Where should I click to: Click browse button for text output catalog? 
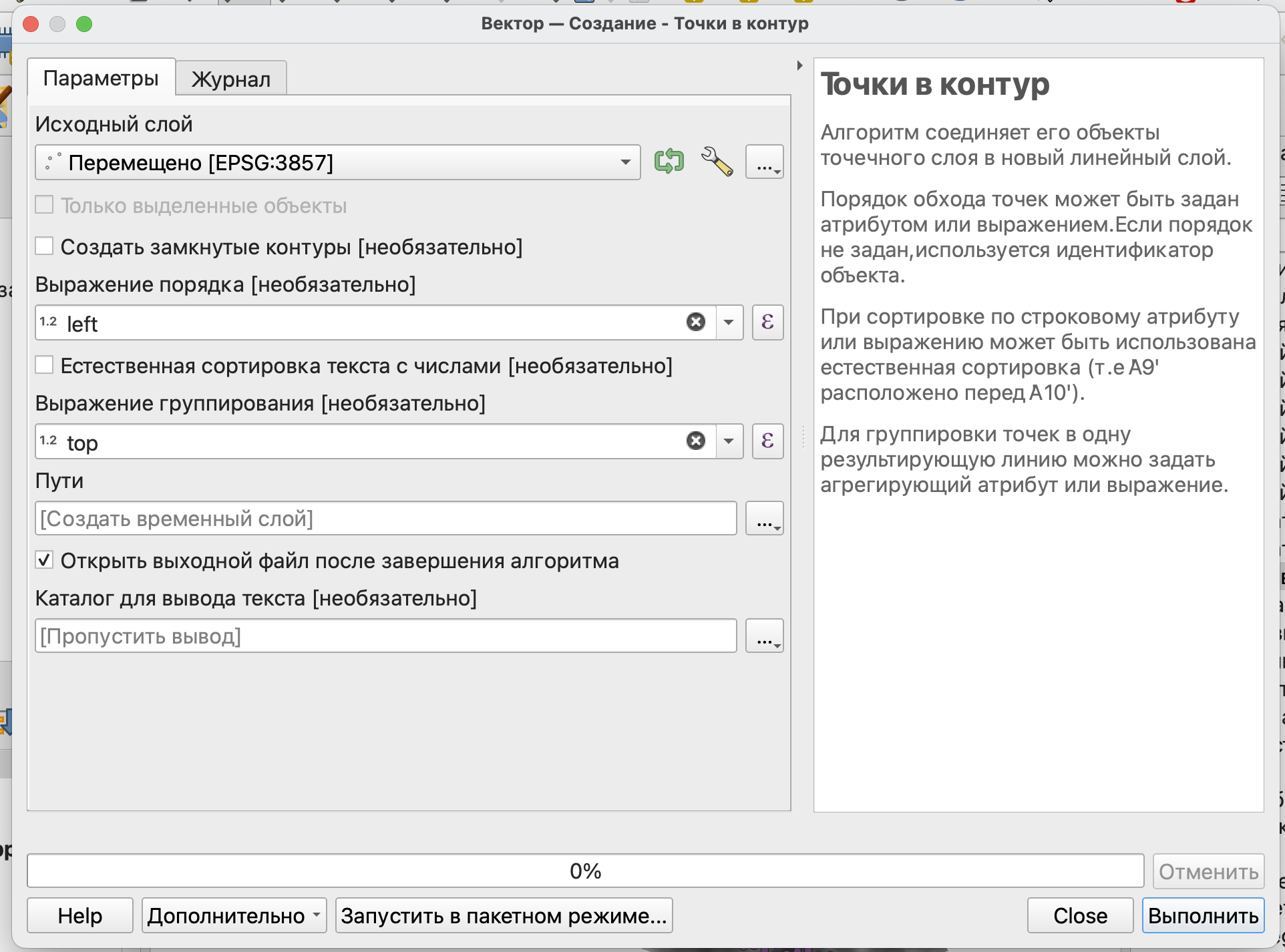pos(764,636)
